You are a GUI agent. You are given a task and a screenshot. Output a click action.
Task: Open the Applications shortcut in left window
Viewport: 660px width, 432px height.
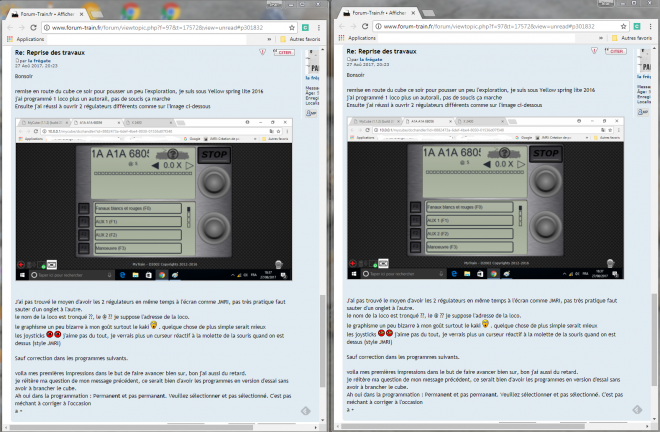tap(26, 39)
